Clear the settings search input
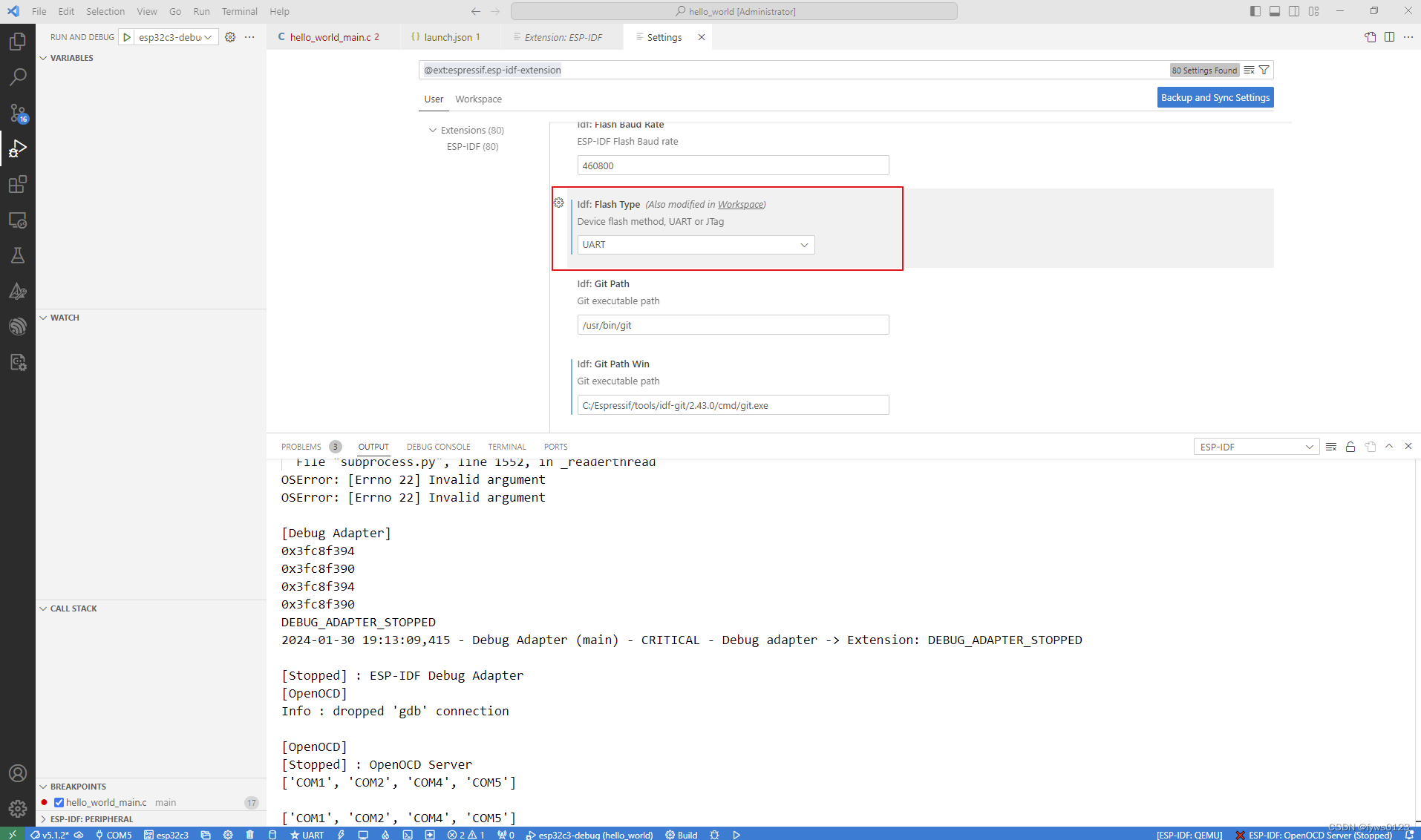This screenshot has height=840, width=1421. coord(1249,70)
